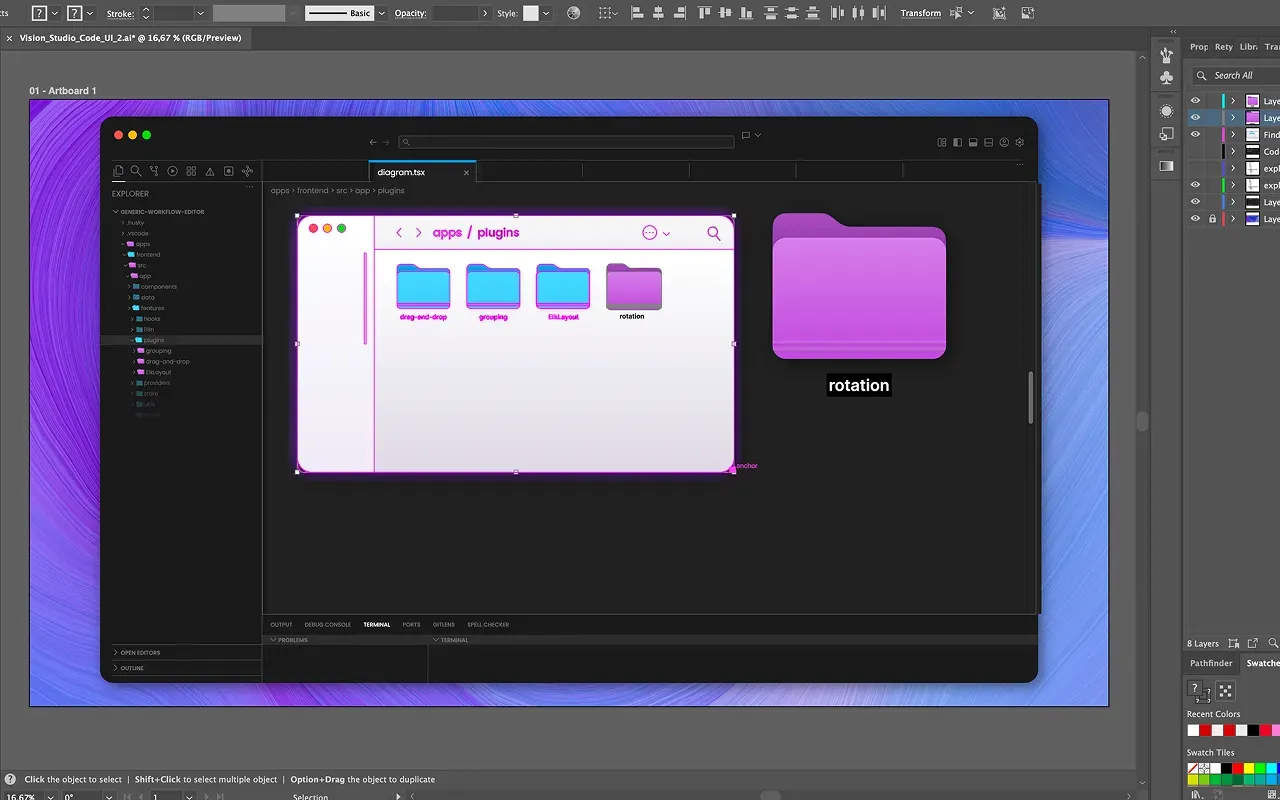Click Vertical Distribute Bottom icon
The image size is (1280, 800).
tap(812, 13)
